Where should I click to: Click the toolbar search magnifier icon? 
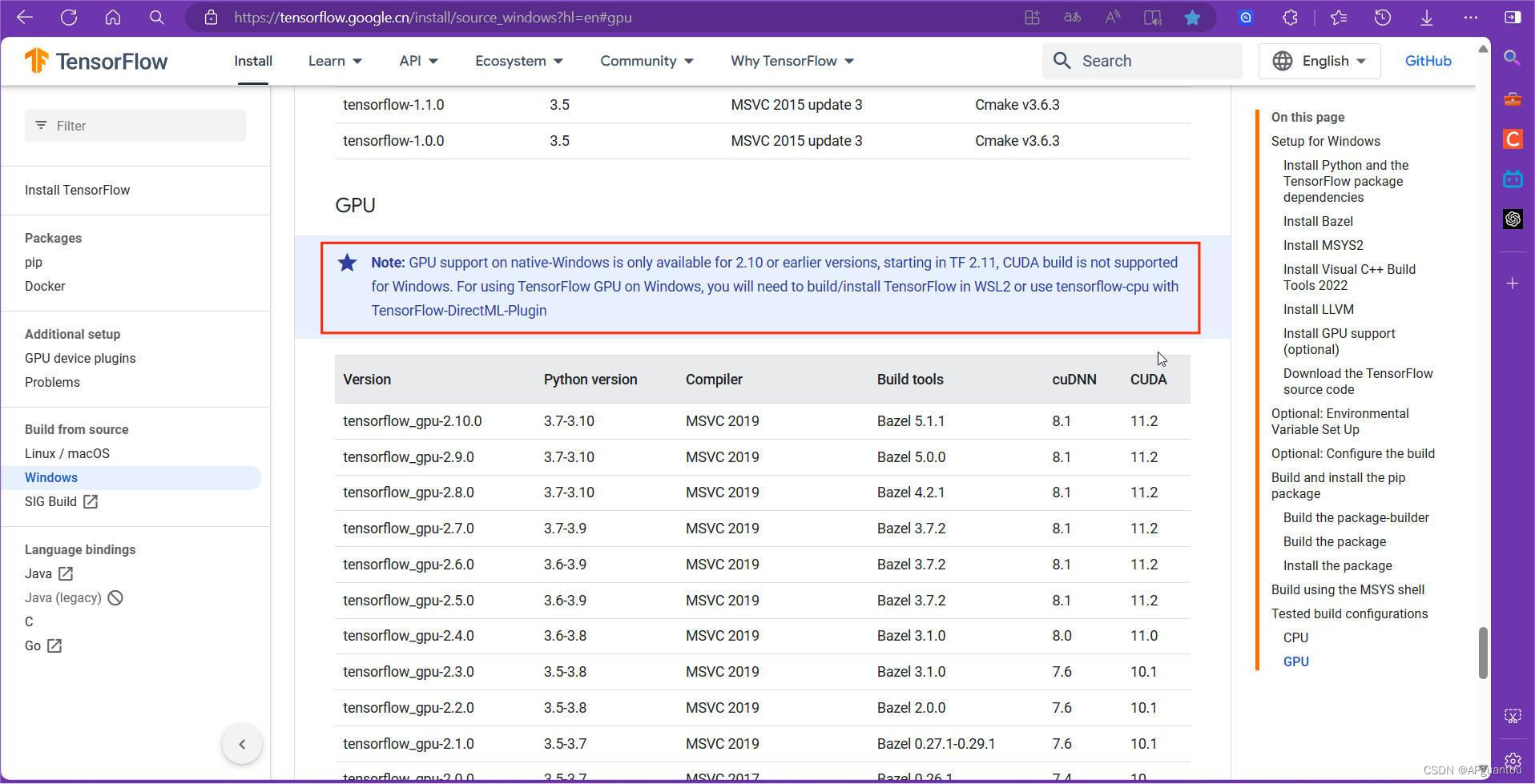coord(157,17)
